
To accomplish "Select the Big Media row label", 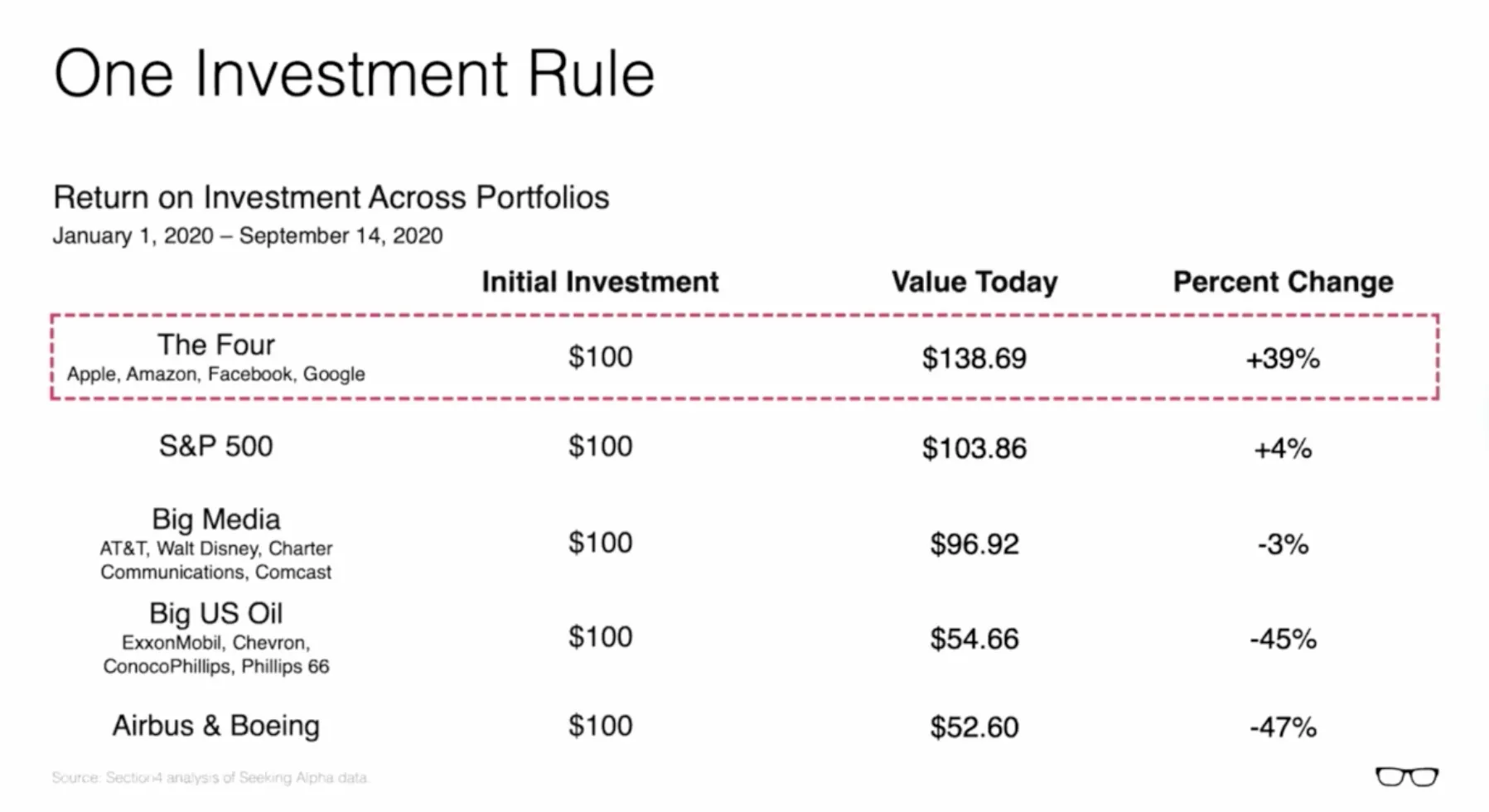I will click(x=215, y=520).
